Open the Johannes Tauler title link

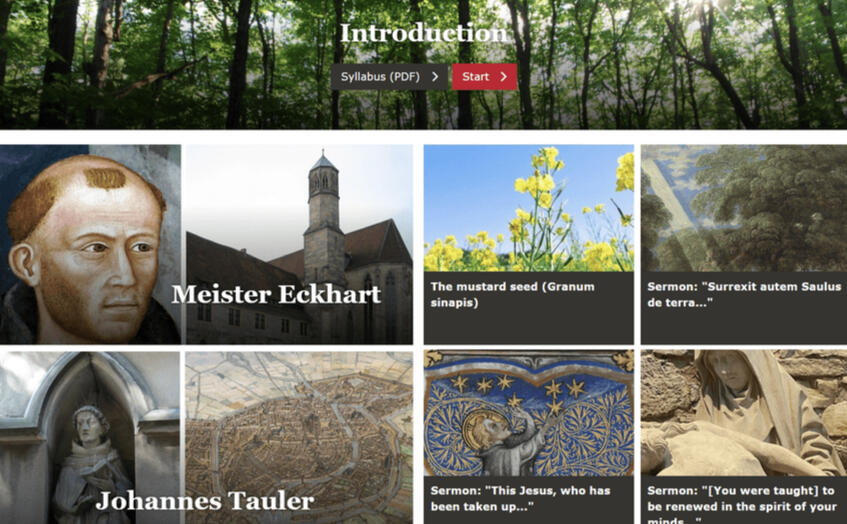(205, 501)
